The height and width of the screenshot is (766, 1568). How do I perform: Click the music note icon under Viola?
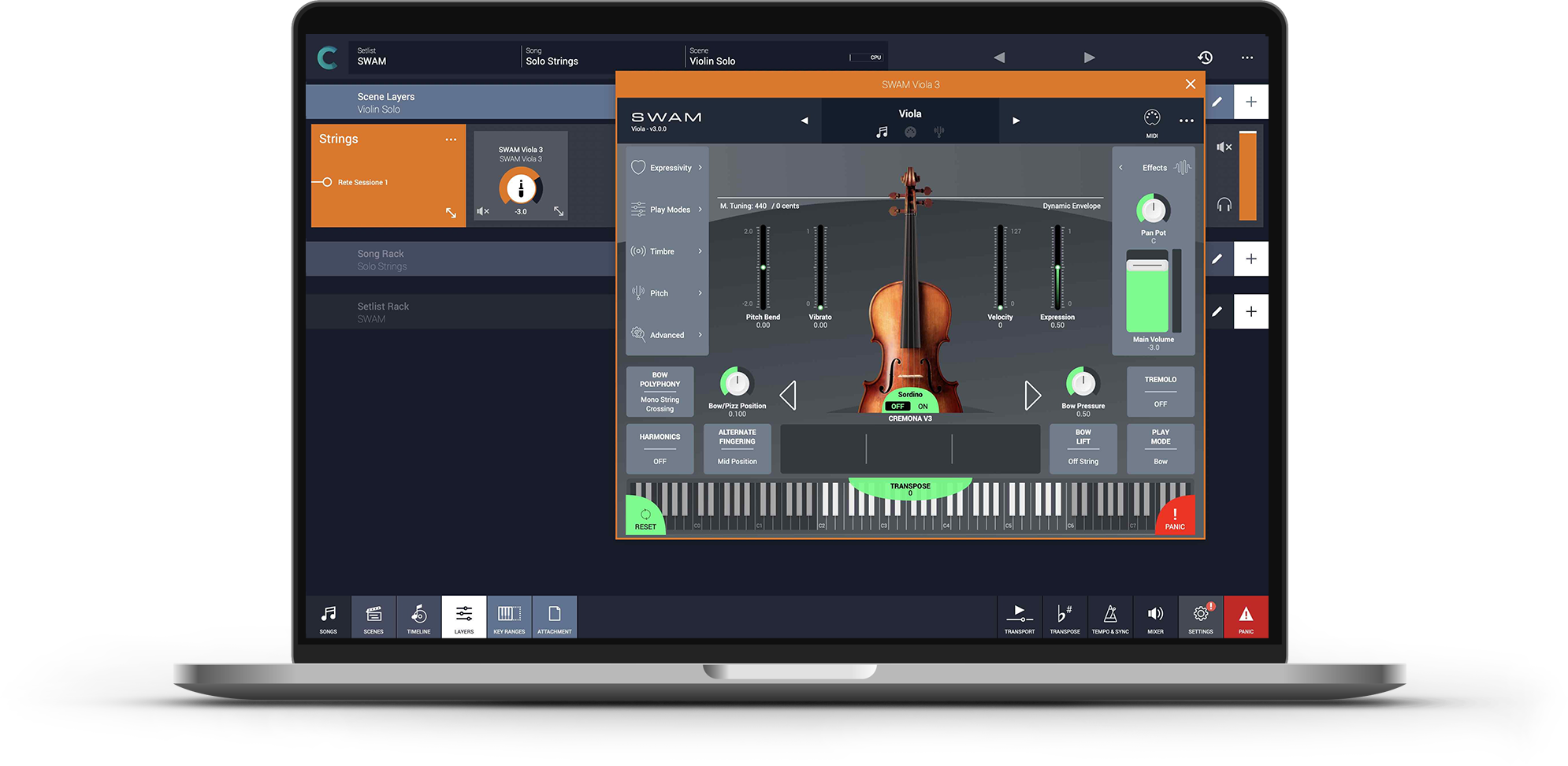point(882,132)
